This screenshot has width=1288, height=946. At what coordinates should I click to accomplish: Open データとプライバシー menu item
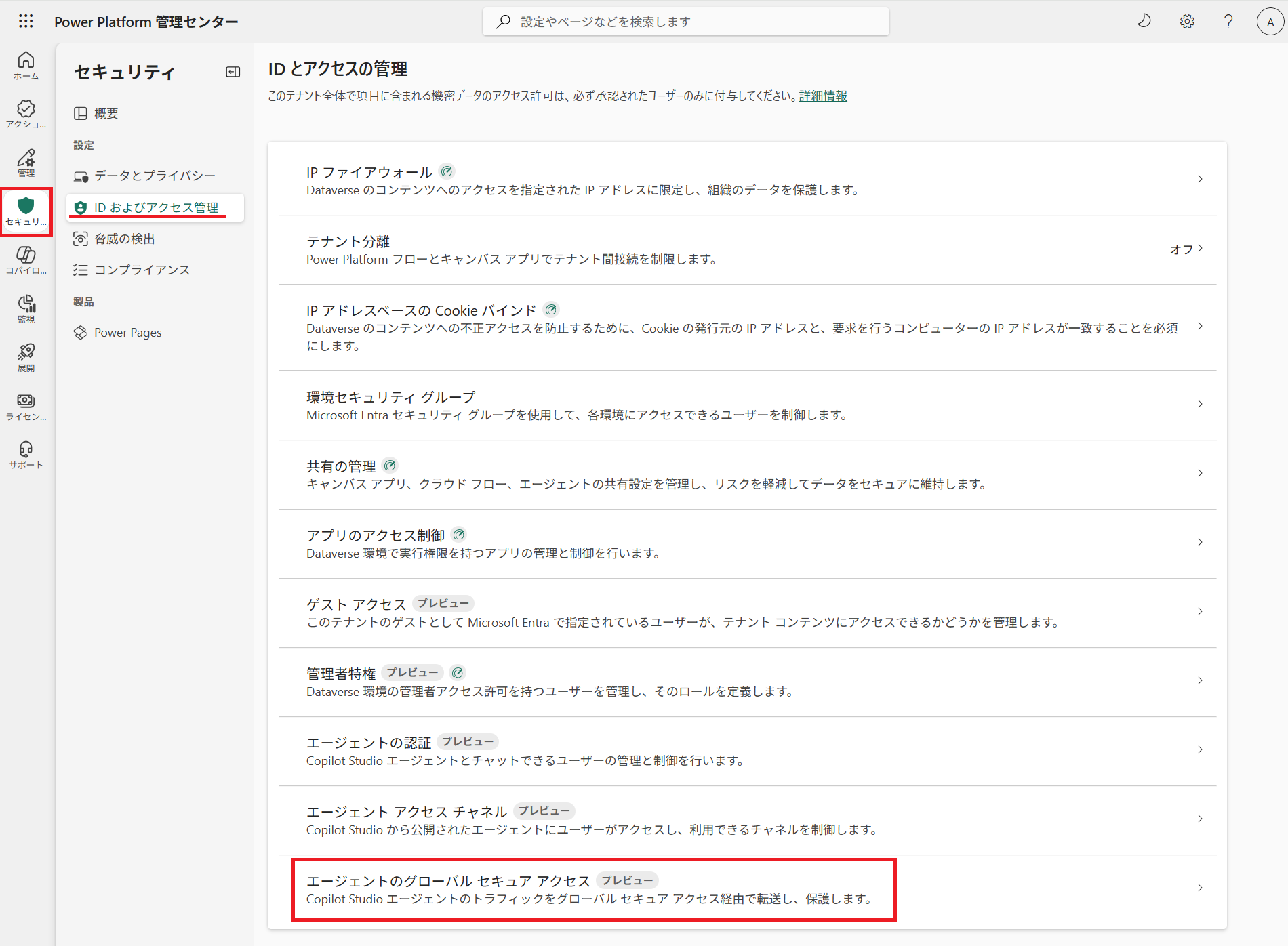tap(155, 176)
